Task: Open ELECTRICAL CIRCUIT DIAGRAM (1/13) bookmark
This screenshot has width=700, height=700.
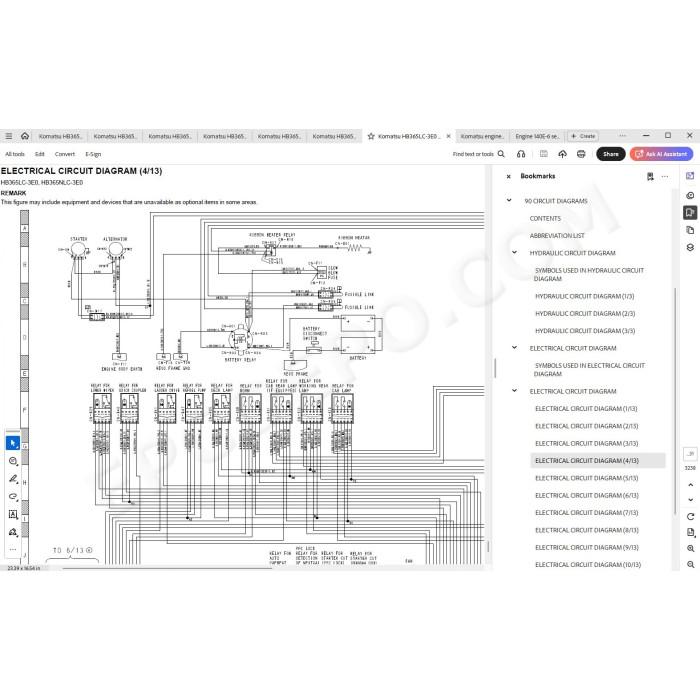Action: point(586,409)
